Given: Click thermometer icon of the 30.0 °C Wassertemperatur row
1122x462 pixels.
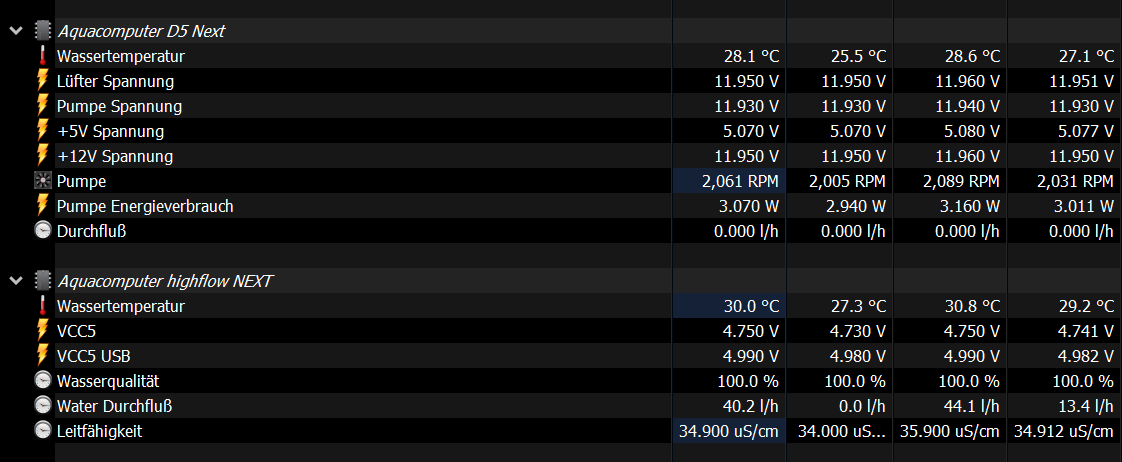Looking at the screenshot, I should click(43, 306).
